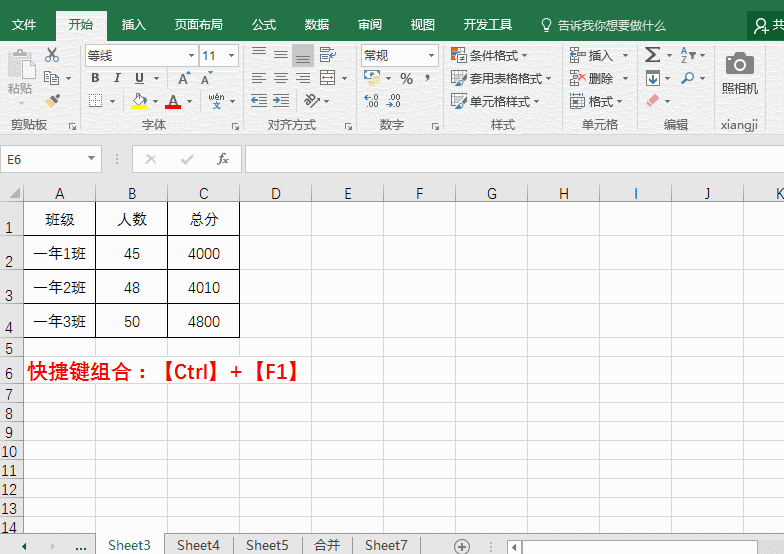Click the Clear eraser icon

pos(653,100)
